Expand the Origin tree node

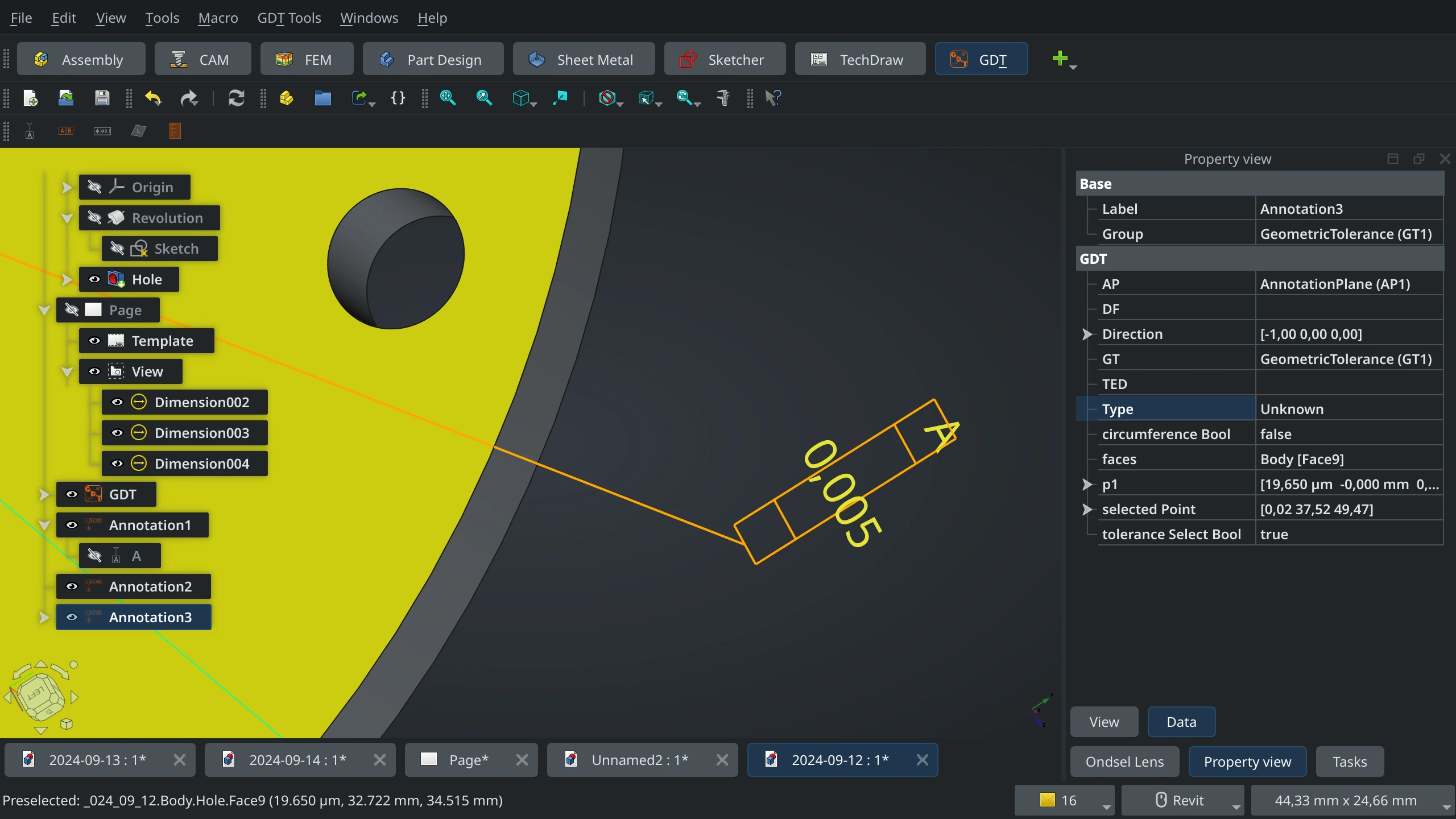pyautogui.click(x=67, y=187)
